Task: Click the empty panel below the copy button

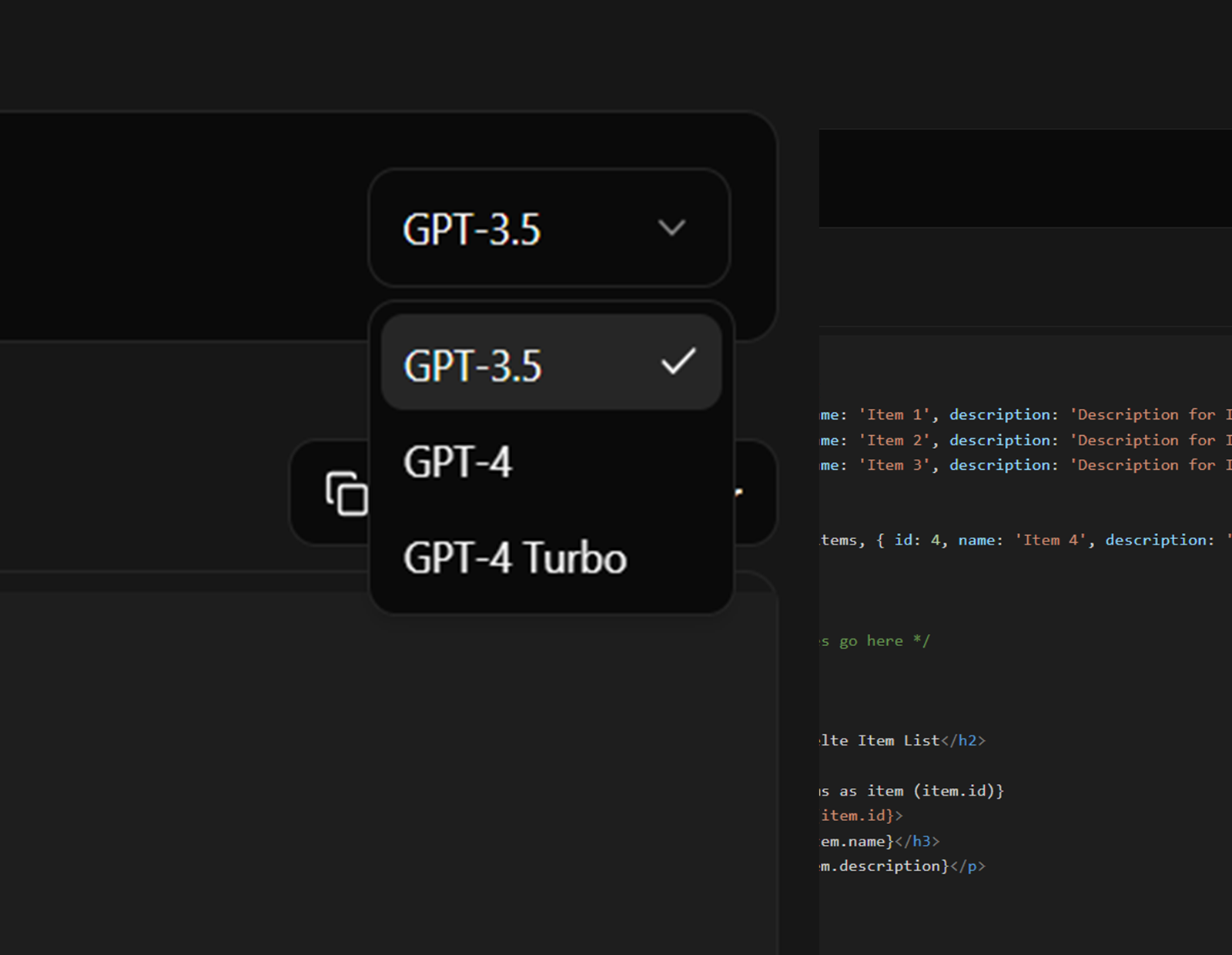Action: click(385, 770)
